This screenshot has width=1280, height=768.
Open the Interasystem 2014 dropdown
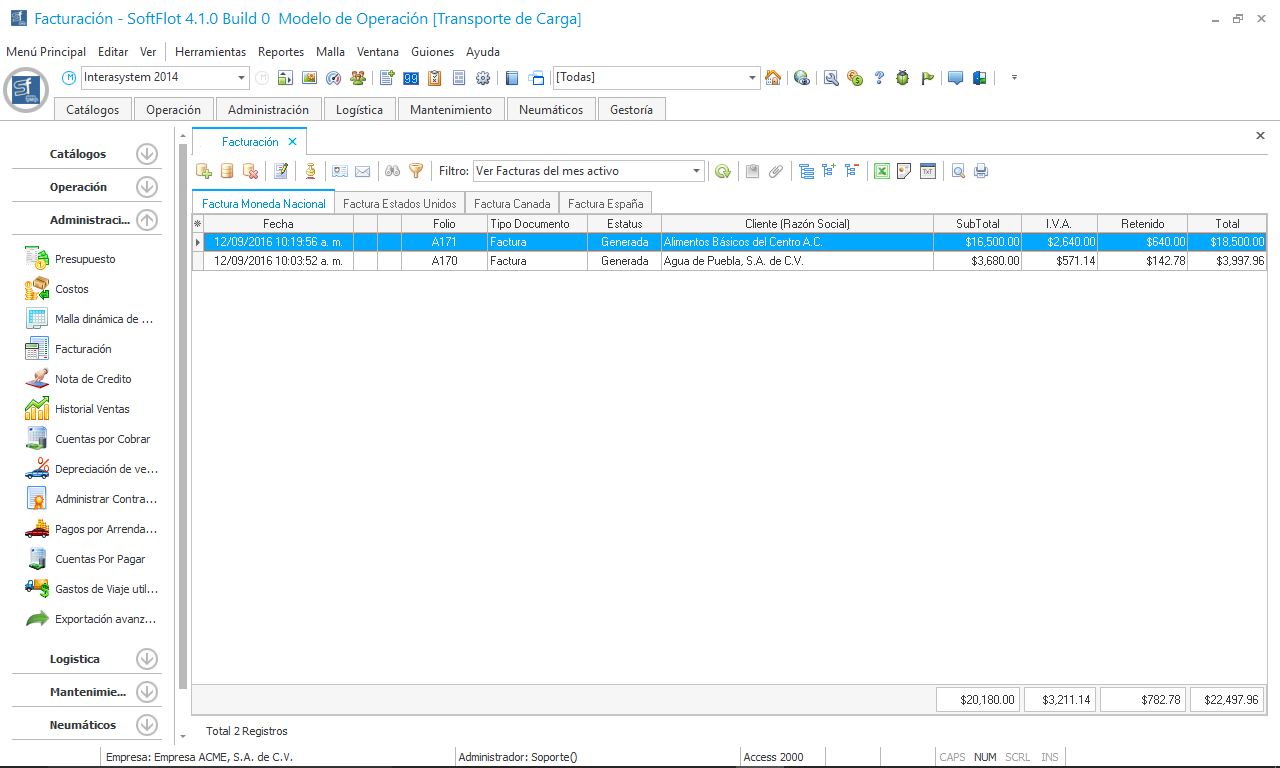(x=242, y=78)
